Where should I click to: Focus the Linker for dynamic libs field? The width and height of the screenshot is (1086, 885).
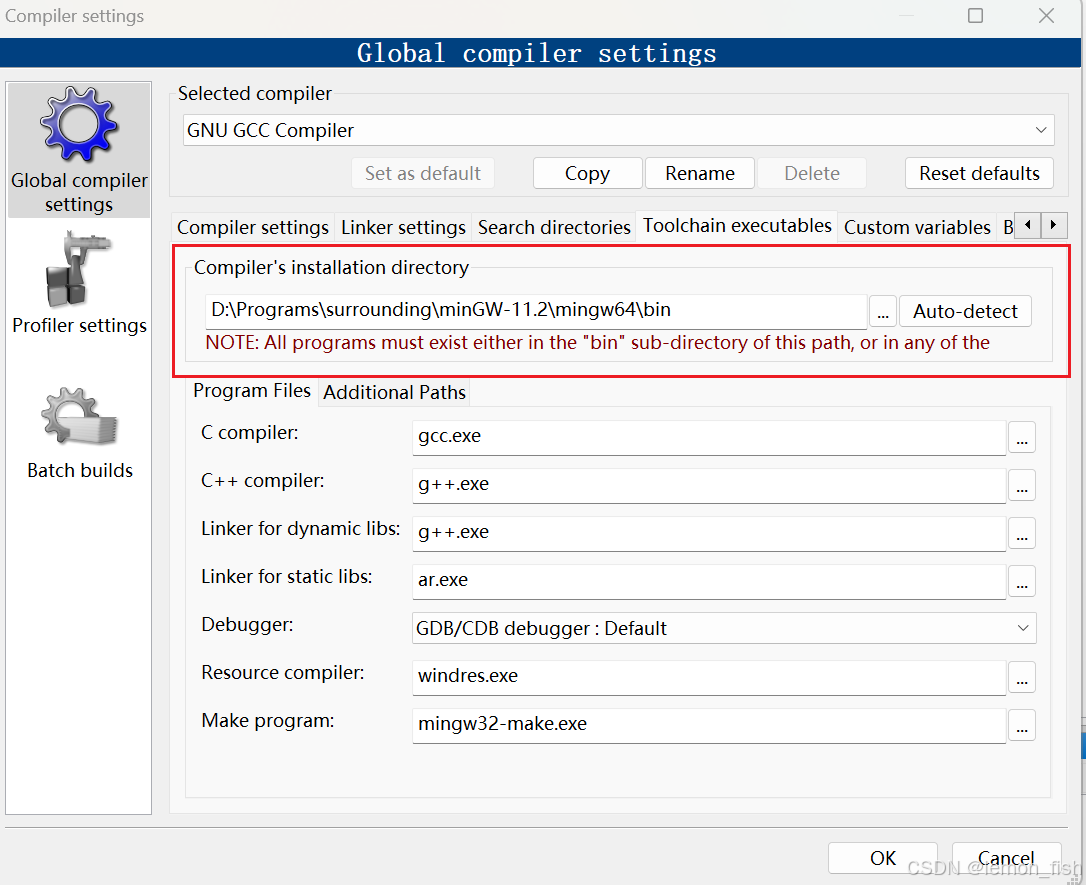pos(709,533)
